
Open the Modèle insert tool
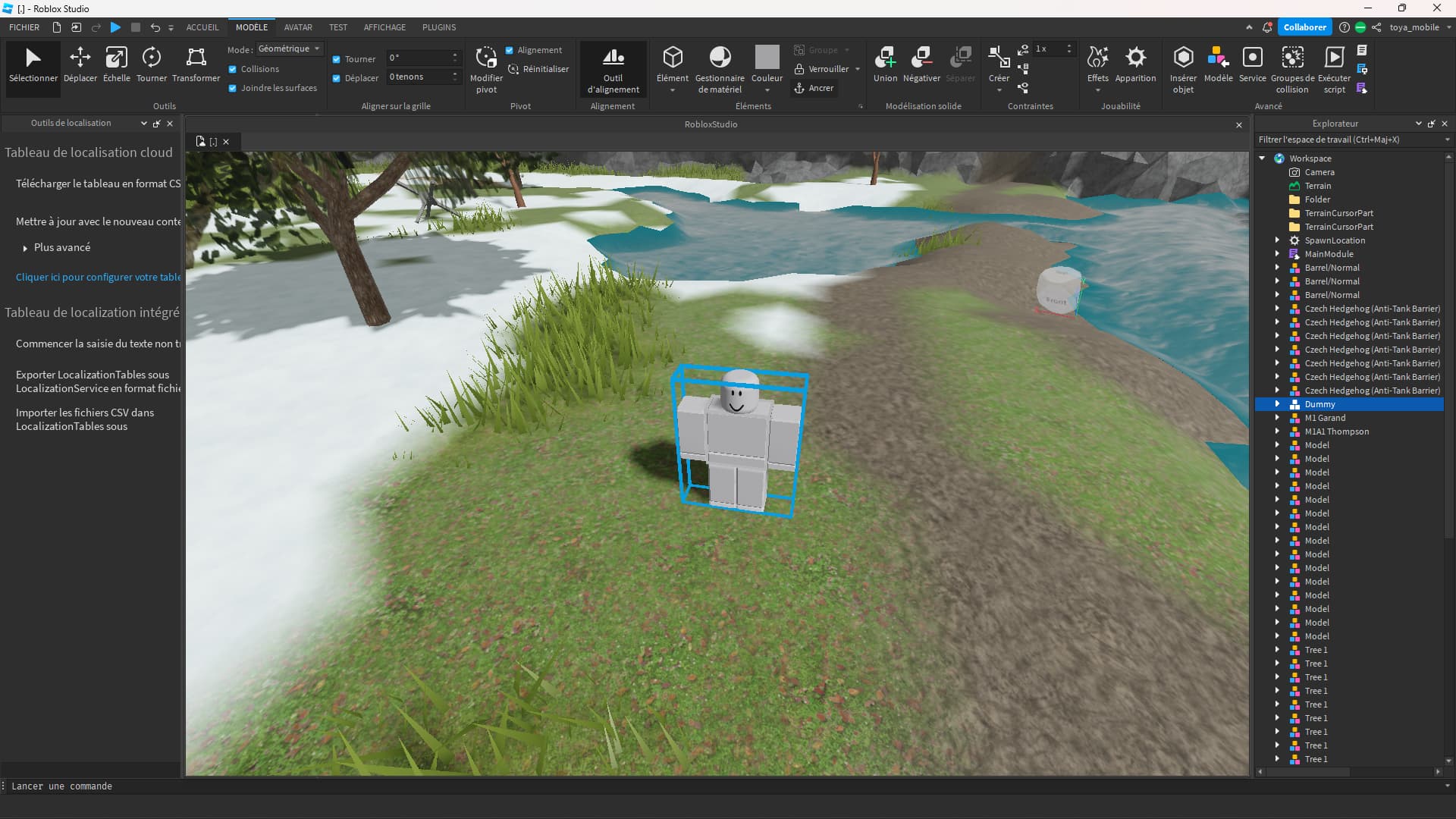tap(1218, 65)
